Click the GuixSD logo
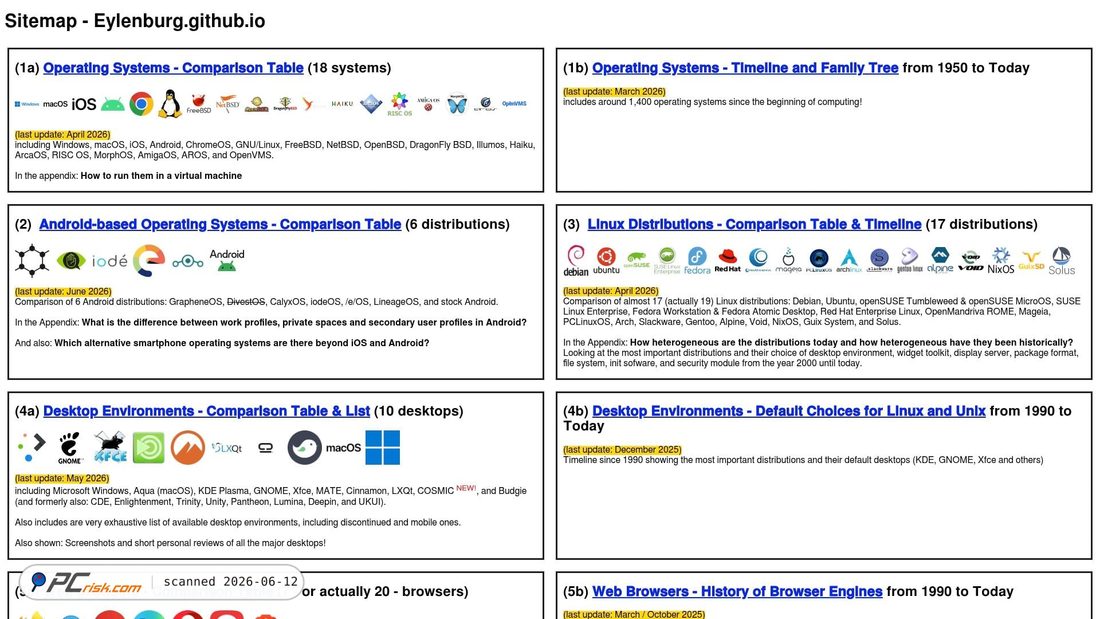1100x619 pixels. tap(1031, 260)
